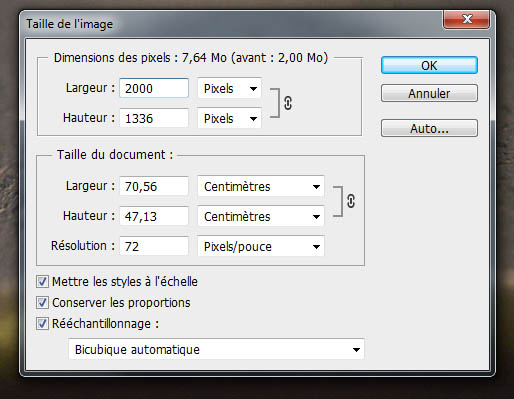Open Bicubique automatique resampling dropdown
514x399 pixels.
(216, 349)
